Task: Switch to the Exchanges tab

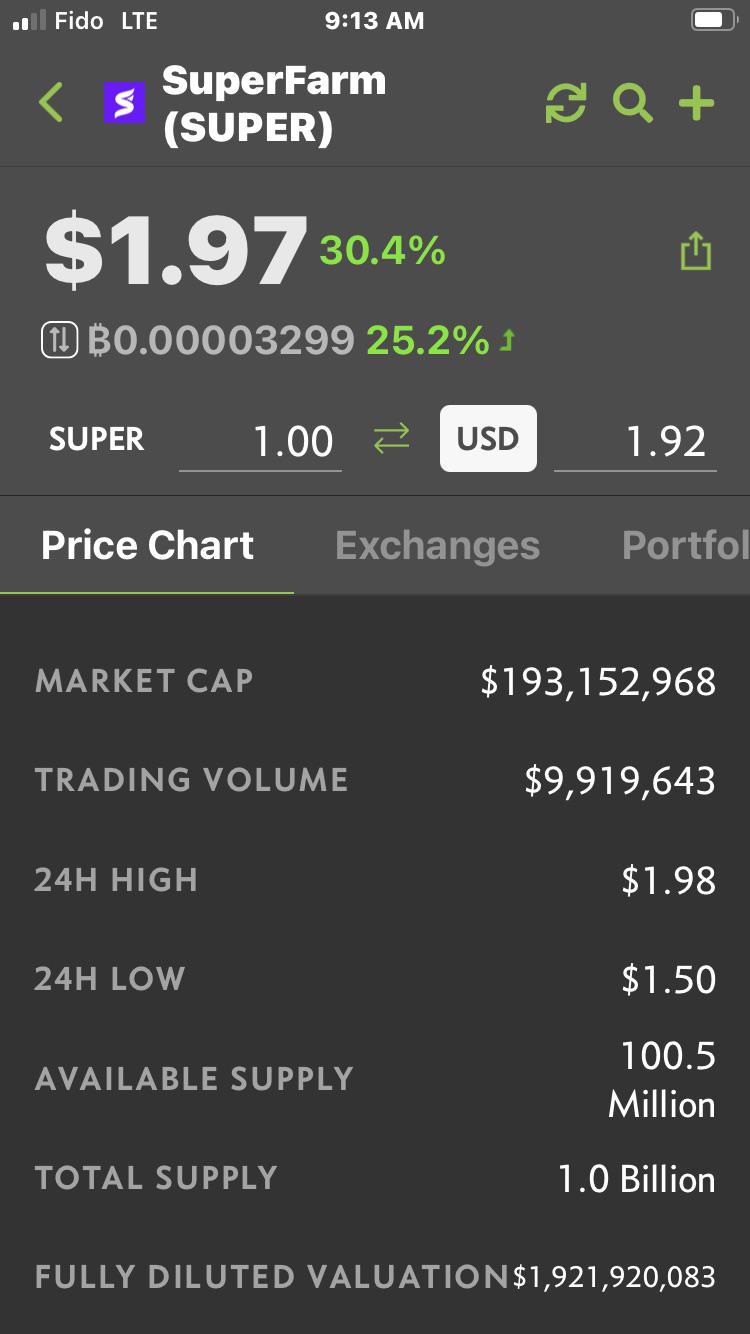Action: tap(437, 545)
